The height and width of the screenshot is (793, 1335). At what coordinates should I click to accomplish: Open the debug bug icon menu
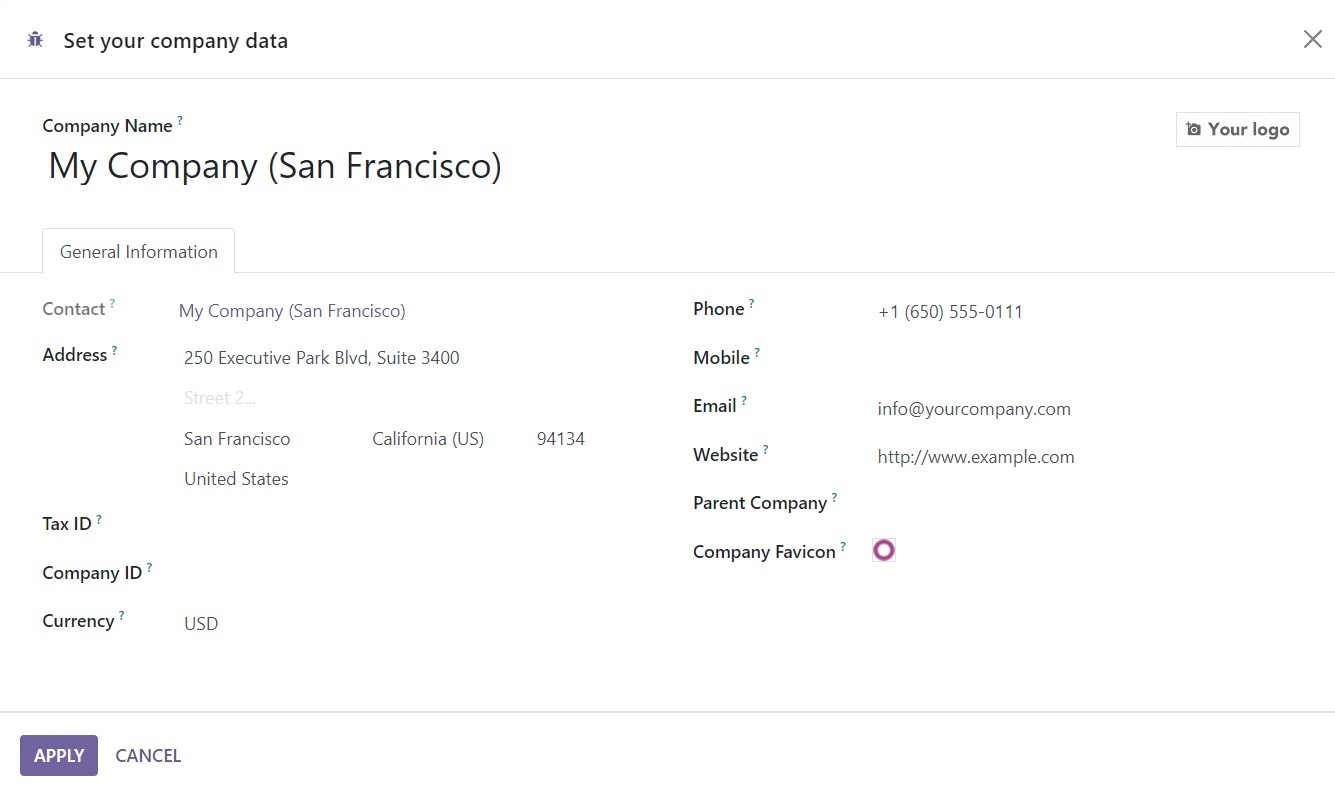click(x=35, y=40)
